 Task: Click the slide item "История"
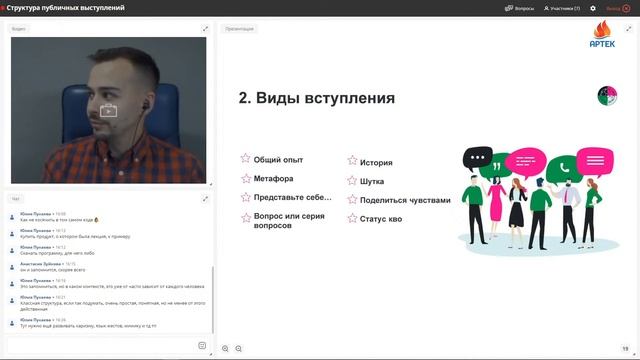(x=376, y=163)
